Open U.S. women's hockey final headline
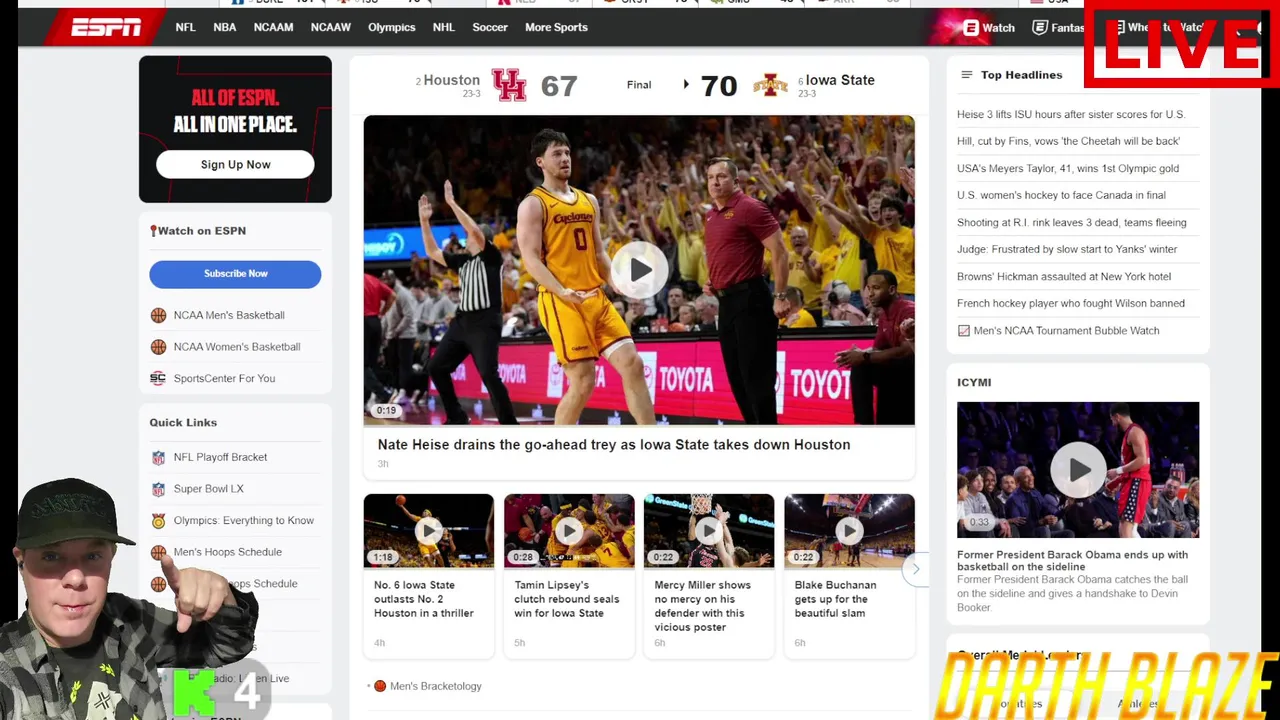 [1061, 195]
